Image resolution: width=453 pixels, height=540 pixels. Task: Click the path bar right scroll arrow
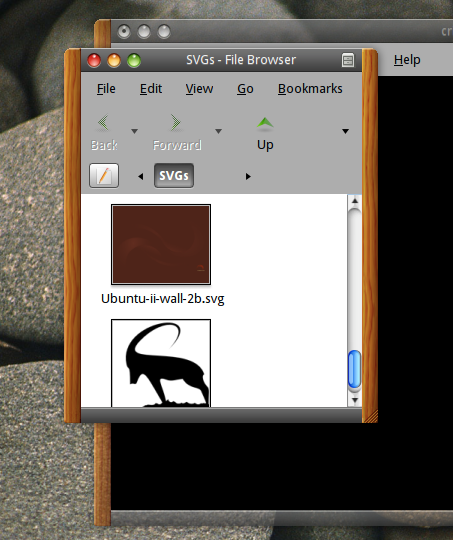click(x=248, y=176)
